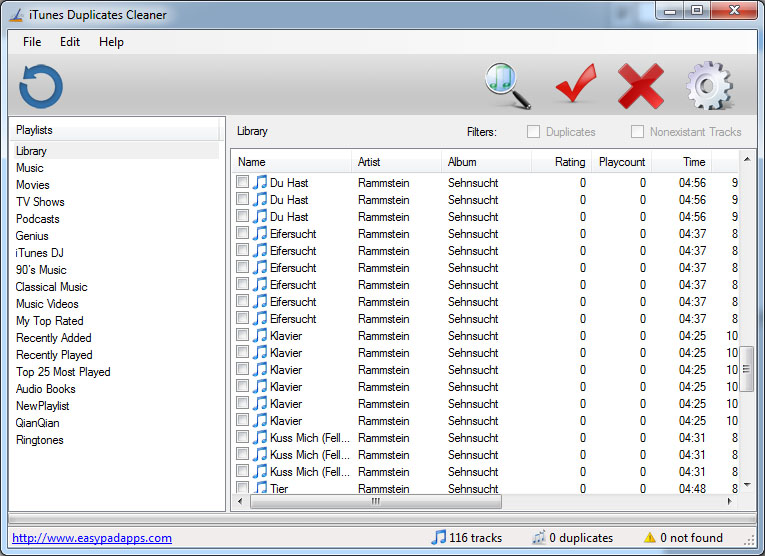765x556 pixels.
Task: Click the 116 tracks status text
Action: click(x=476, y=537)
